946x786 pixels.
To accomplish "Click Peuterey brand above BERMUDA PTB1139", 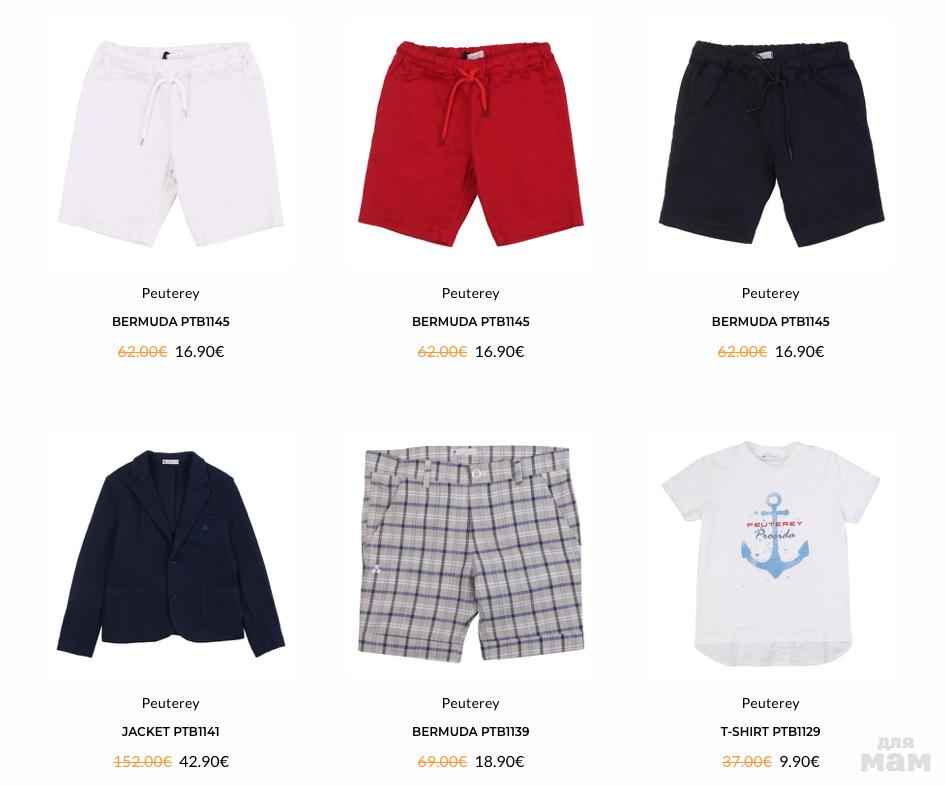I will pyautogui.click(x=471, y=703).
